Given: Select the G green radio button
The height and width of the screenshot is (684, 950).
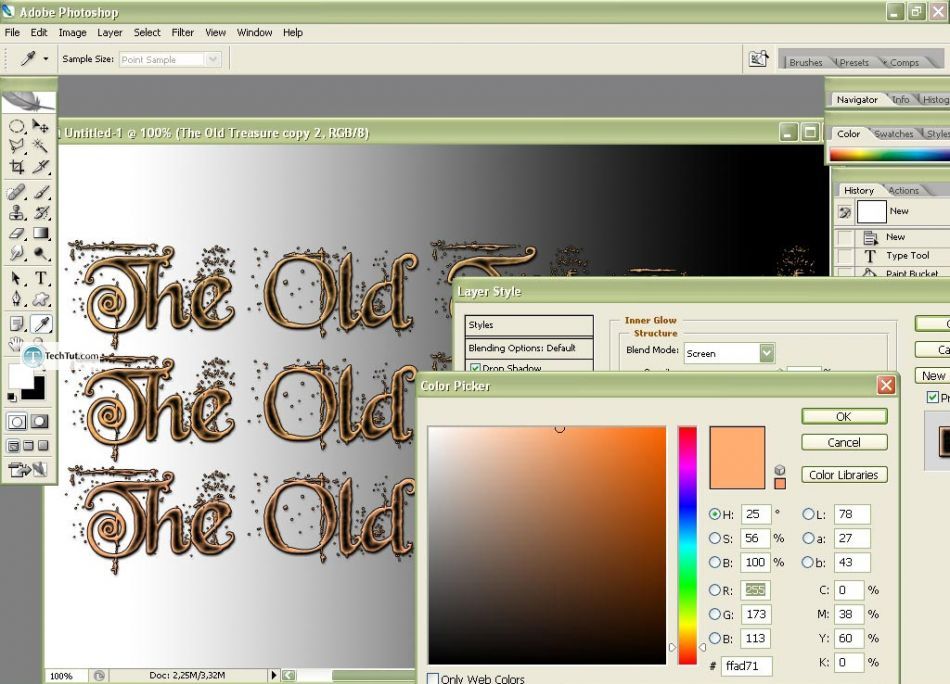Looking at the screenshot, I should tap(715, 614).
